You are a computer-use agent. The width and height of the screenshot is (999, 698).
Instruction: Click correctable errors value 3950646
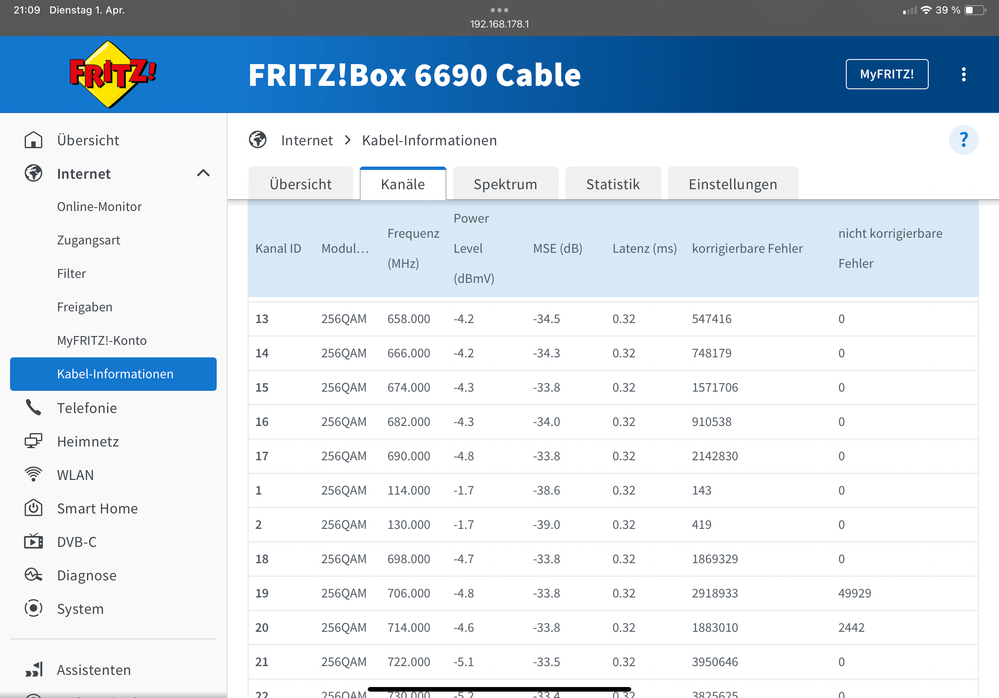tap(715, 662)
